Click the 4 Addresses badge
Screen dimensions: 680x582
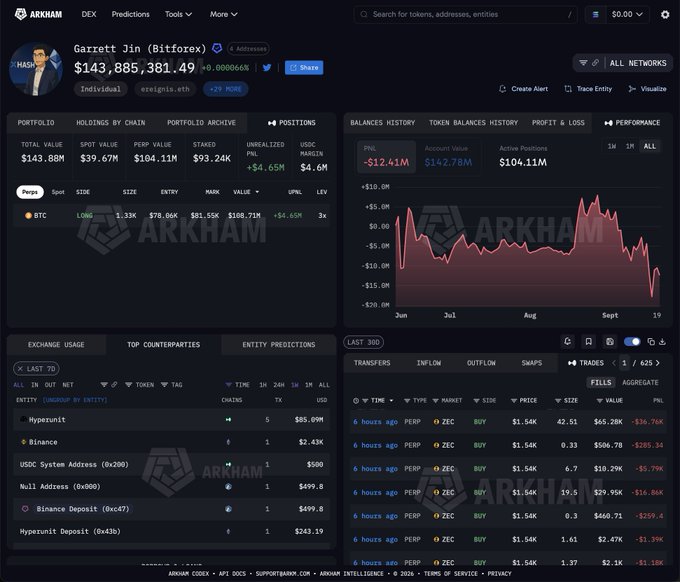[x=248, y=49]
